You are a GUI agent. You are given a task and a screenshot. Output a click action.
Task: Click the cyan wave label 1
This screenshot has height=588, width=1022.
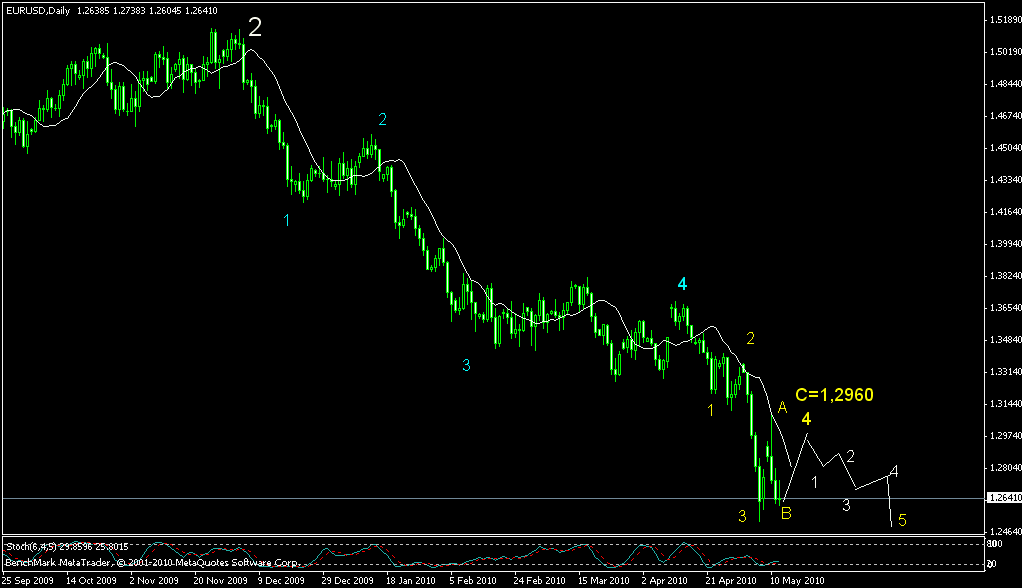[286, 220]
